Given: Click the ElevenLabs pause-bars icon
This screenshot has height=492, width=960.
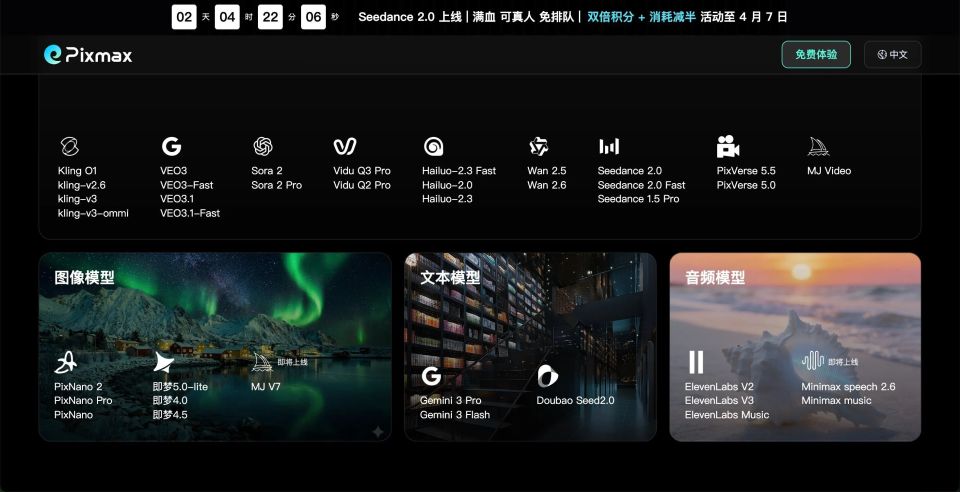Looking at the screenshot, I should click(x=696, y=362).
